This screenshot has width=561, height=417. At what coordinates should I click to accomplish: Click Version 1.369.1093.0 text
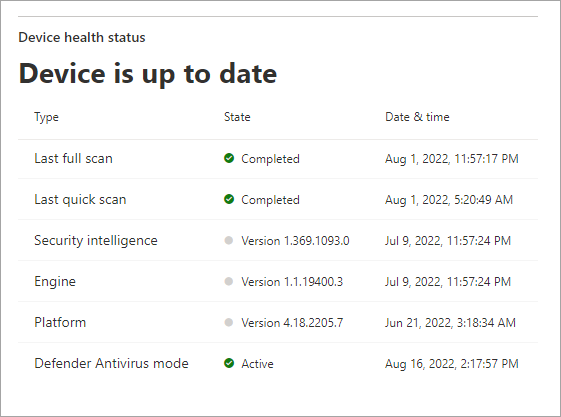[296, 241]
